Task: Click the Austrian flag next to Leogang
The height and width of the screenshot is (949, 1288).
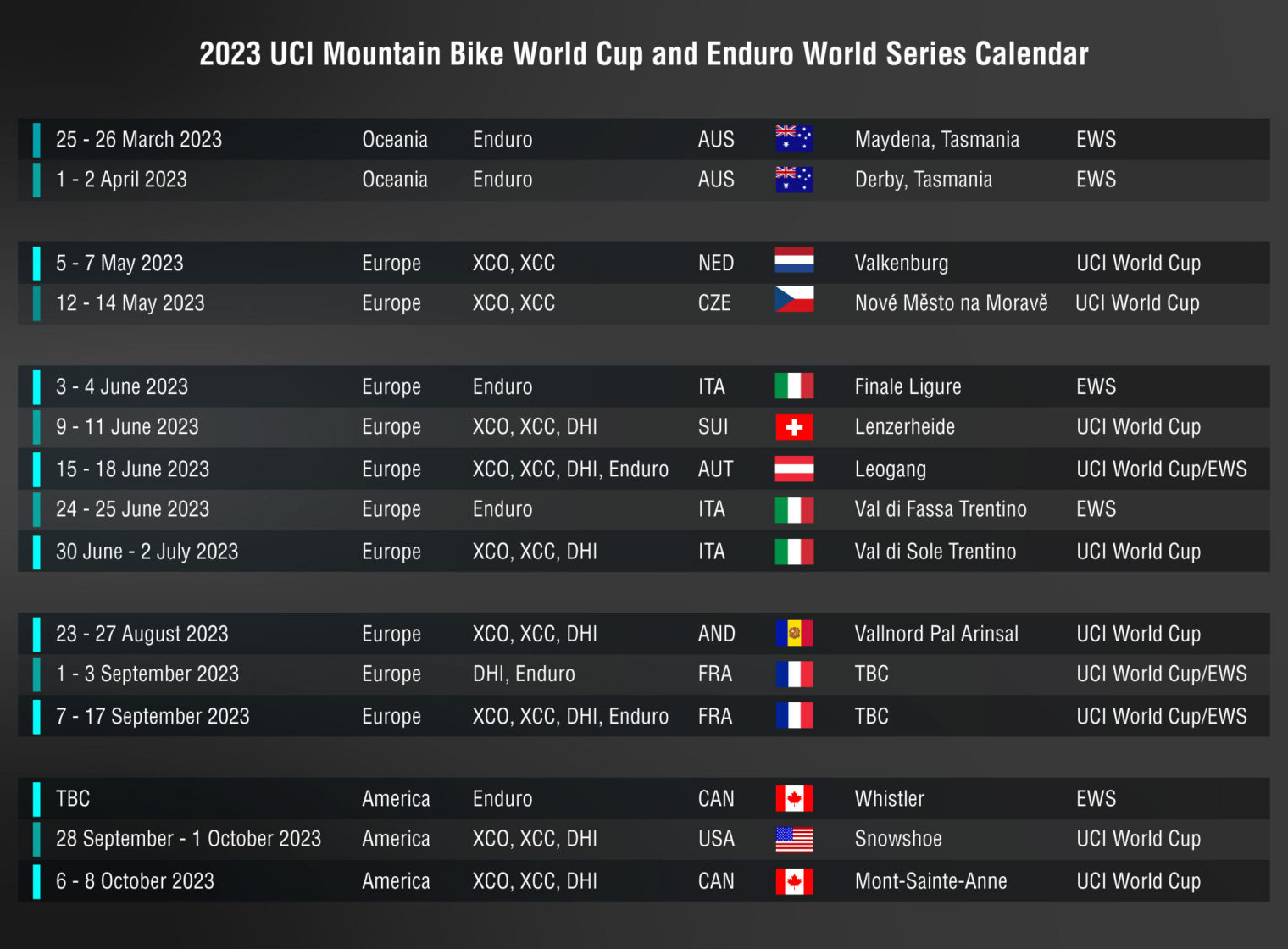Action: [x=794, y=469]
